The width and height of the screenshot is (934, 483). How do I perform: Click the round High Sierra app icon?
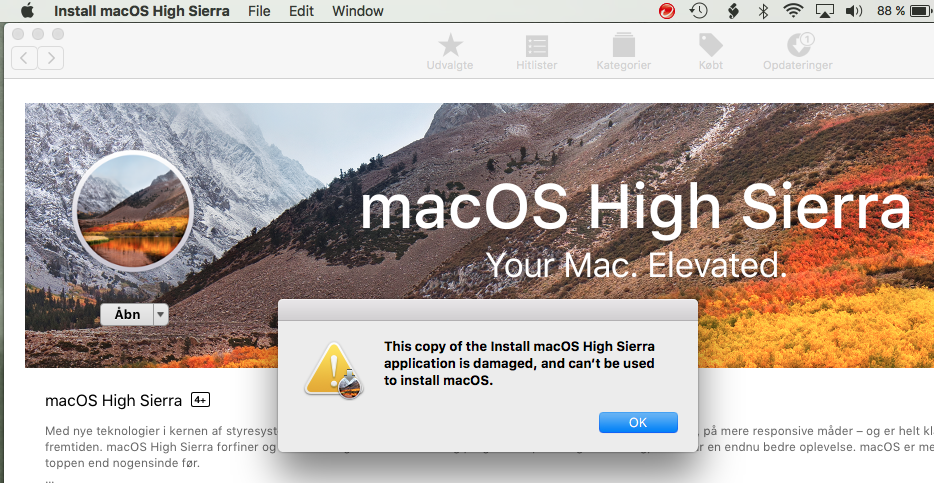coord(133,211)
